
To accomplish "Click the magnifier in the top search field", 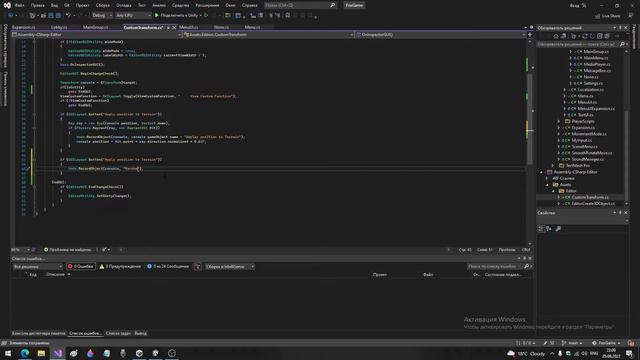I will click(333, 5).
